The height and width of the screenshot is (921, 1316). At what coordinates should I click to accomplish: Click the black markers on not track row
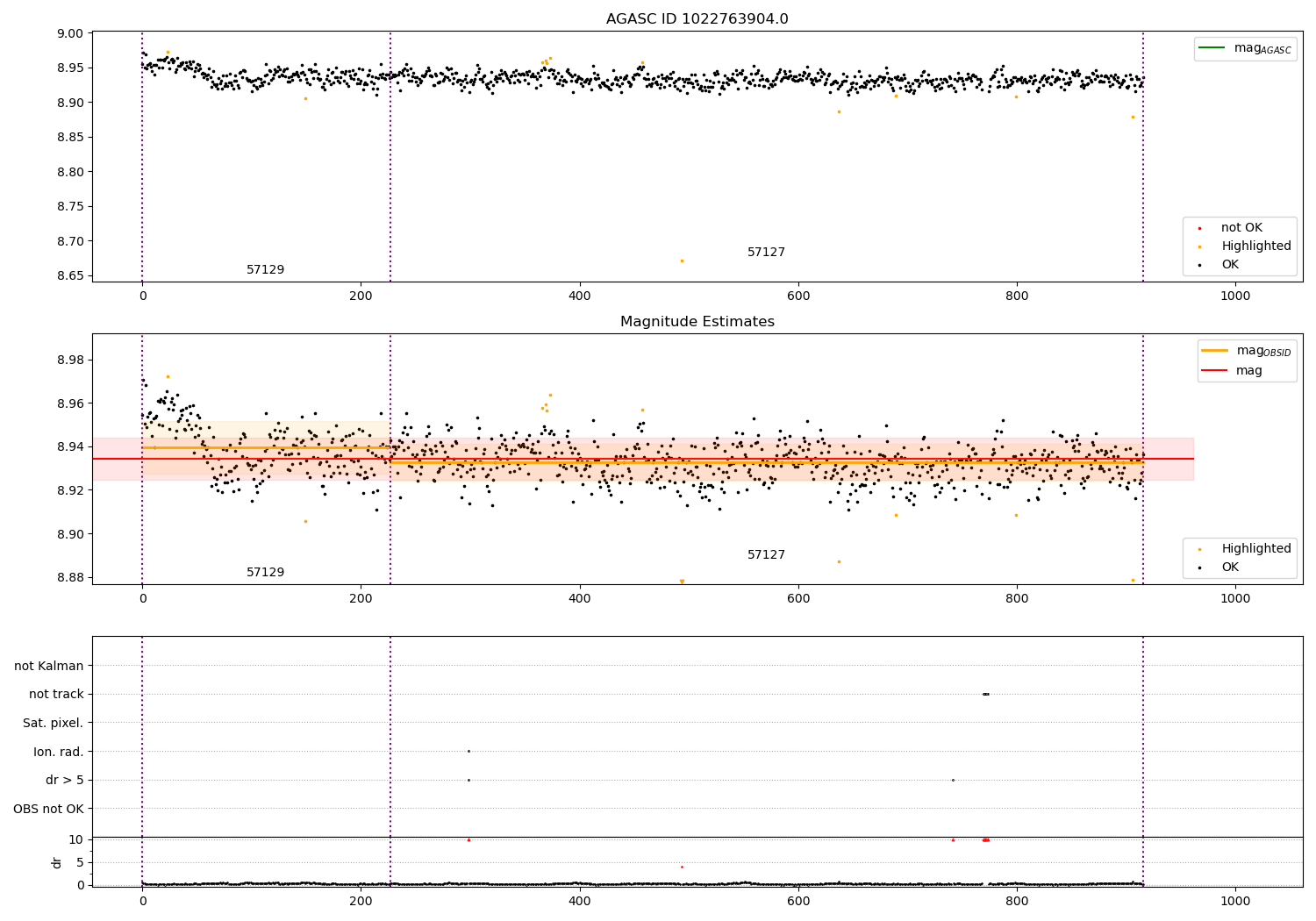(985, 695)
